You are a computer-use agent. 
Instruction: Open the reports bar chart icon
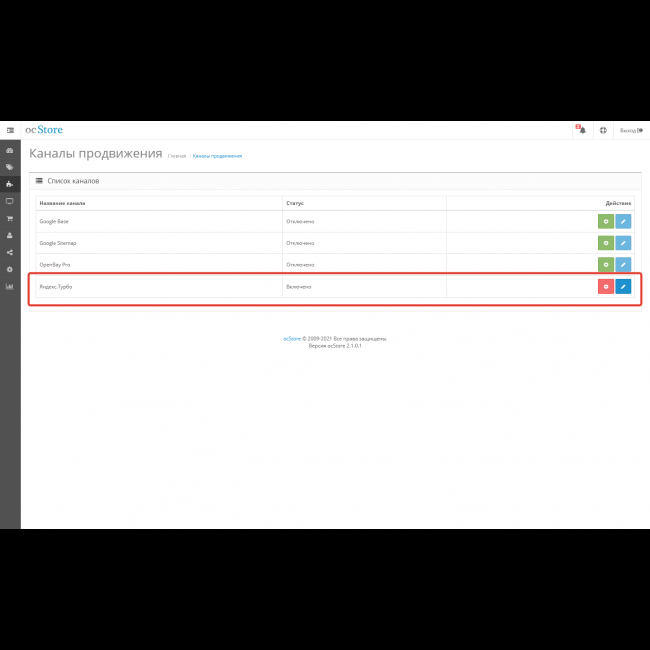click(x=10, y=286)
